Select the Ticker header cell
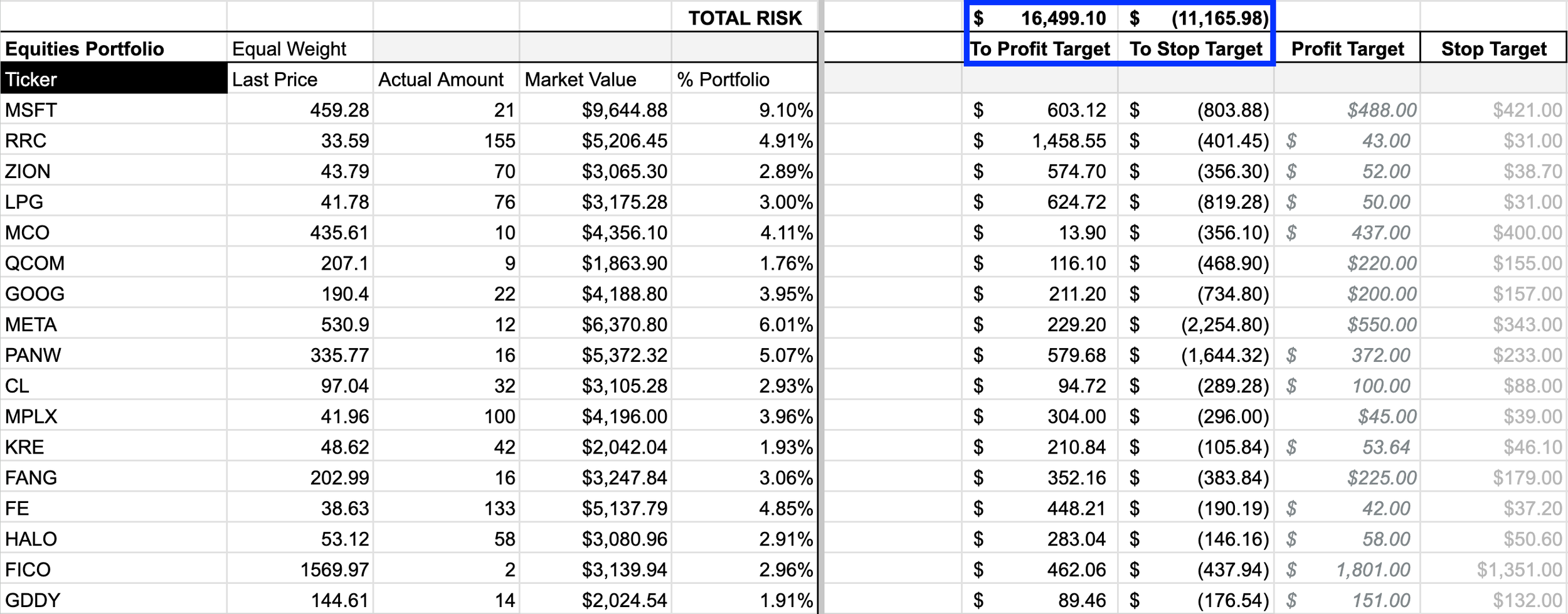Screen dimensions: 1568x614 [x=114, y=79]
